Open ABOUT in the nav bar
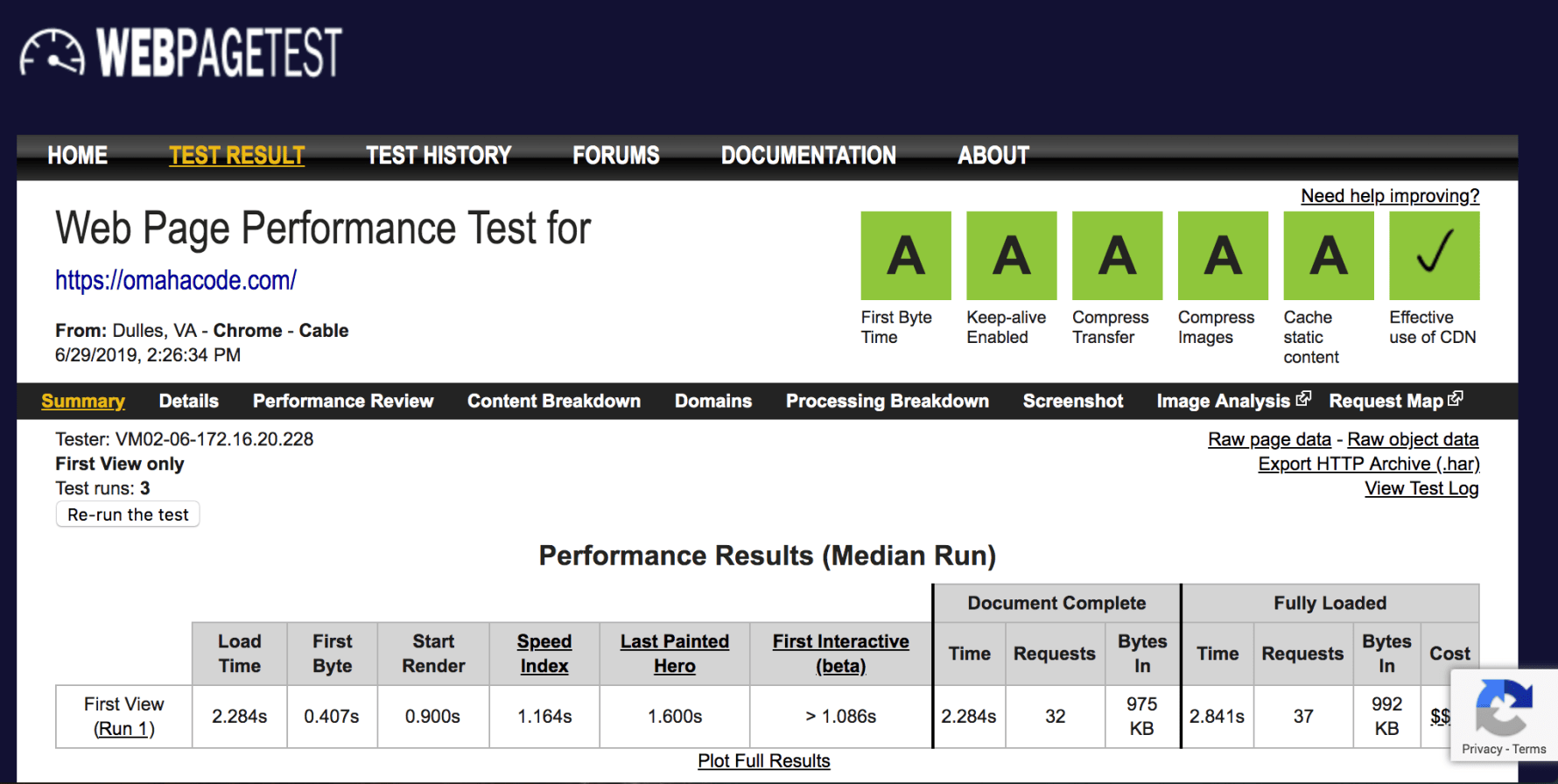 [993, 156]
